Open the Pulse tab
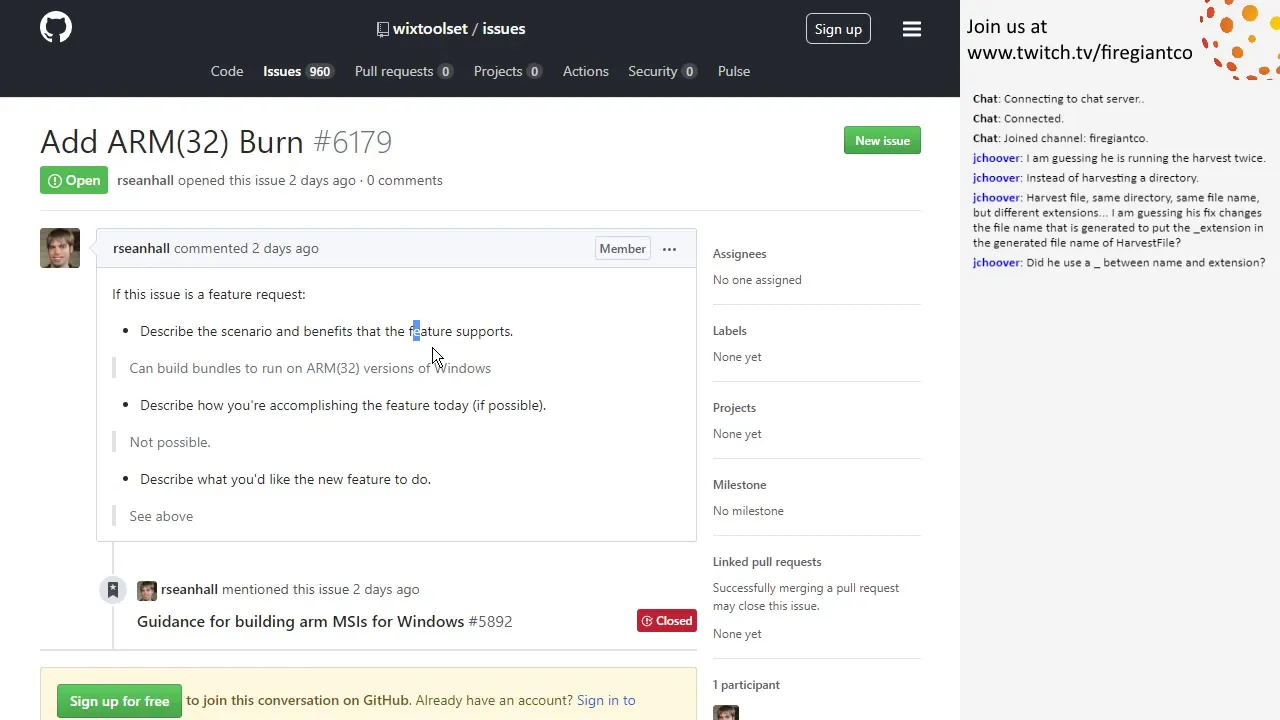The image size is (1280, 720). [734, 71]
